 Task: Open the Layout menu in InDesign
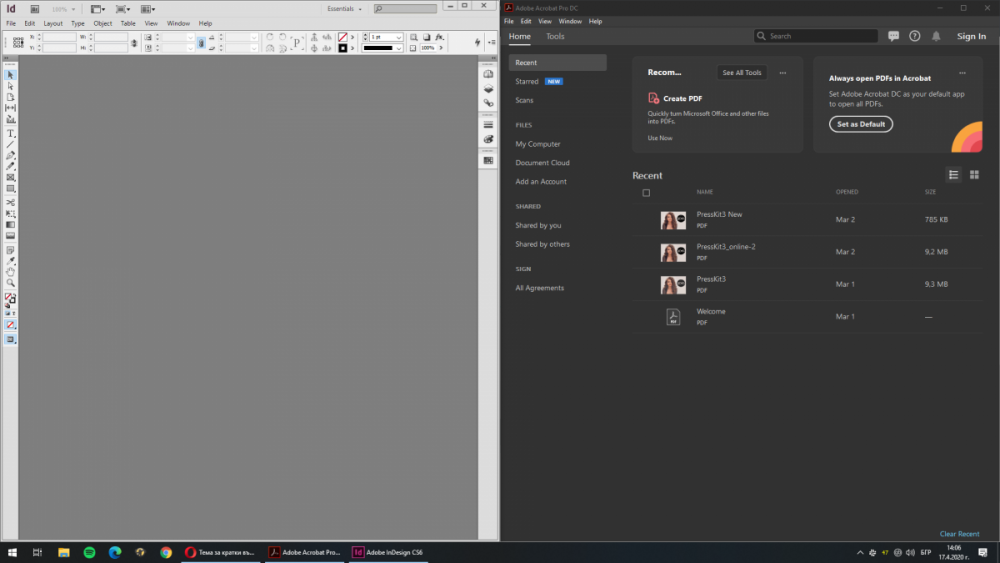[52, 23]
